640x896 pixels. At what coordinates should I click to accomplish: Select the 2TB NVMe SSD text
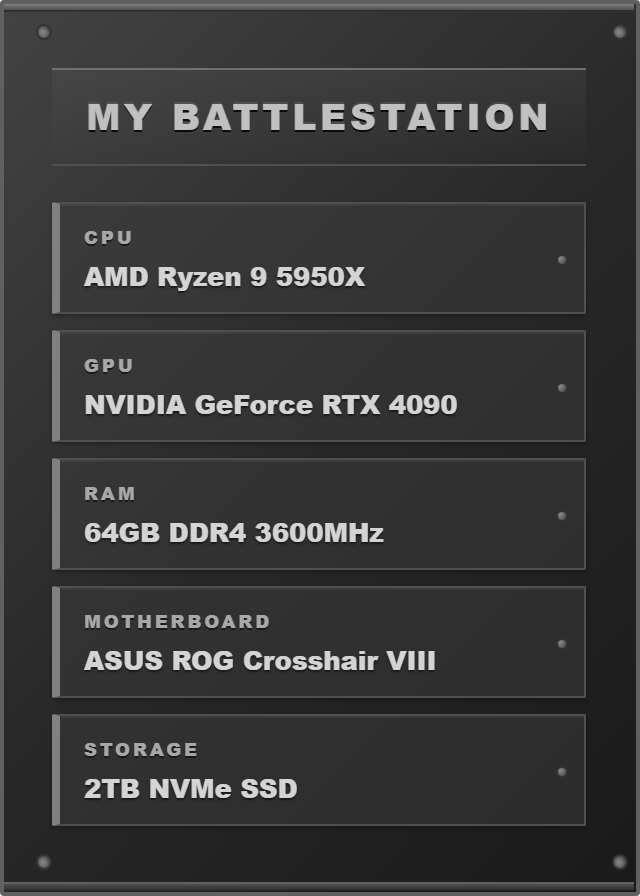(190, 789)
